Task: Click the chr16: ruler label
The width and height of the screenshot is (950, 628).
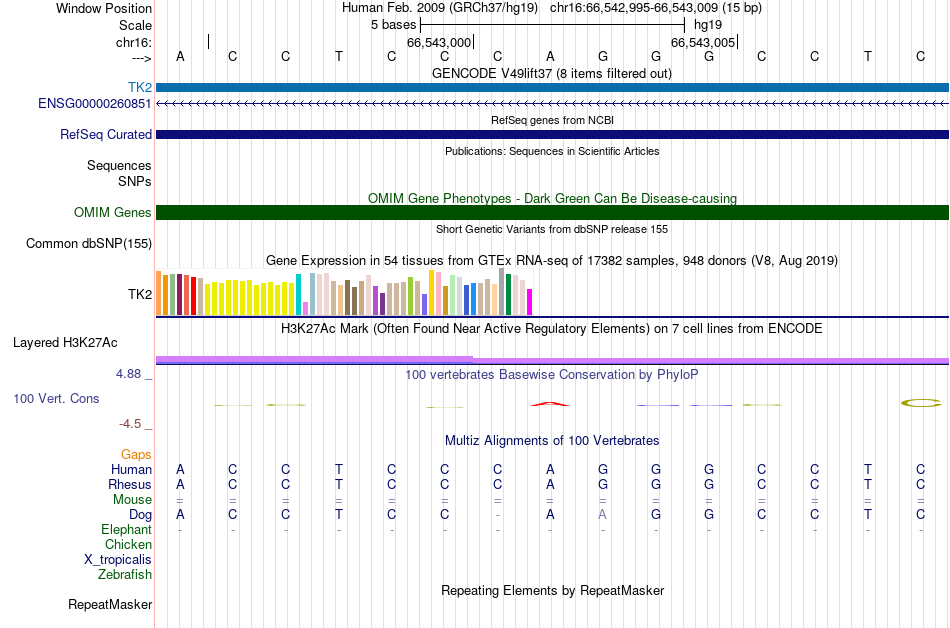Action: click(134, 42)
